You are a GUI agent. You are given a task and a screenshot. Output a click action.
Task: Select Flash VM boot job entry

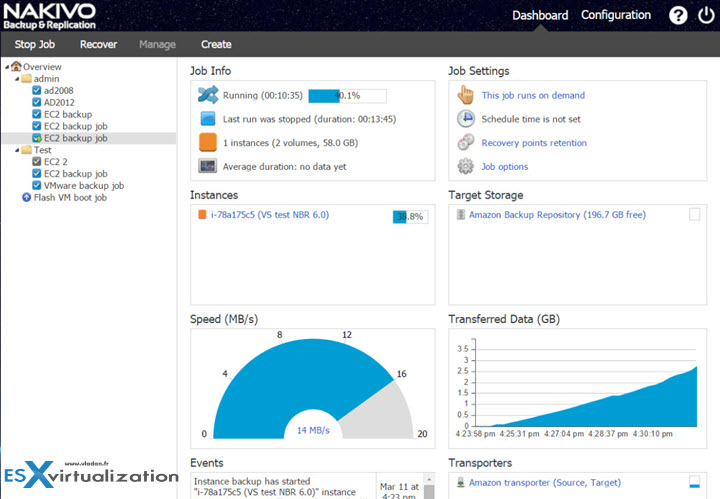[70, 197]
